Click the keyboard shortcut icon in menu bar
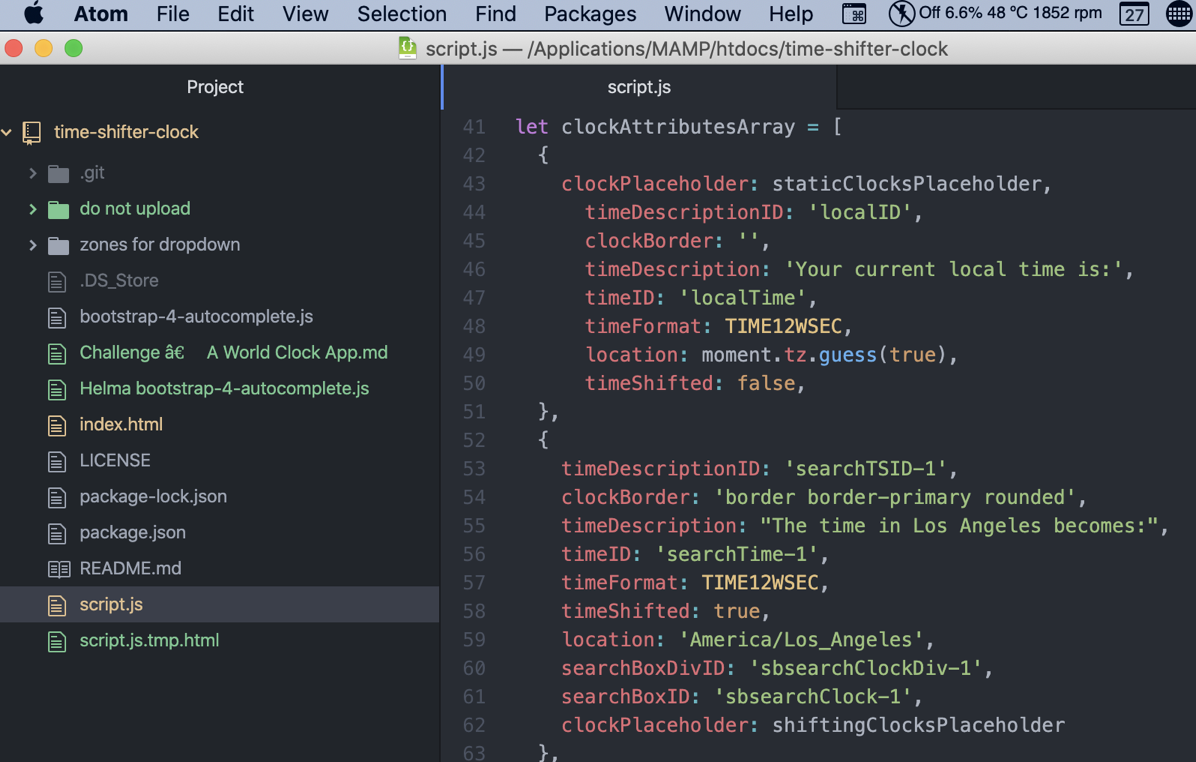This screenshot has width=1196, height=762. pos(854,14)
